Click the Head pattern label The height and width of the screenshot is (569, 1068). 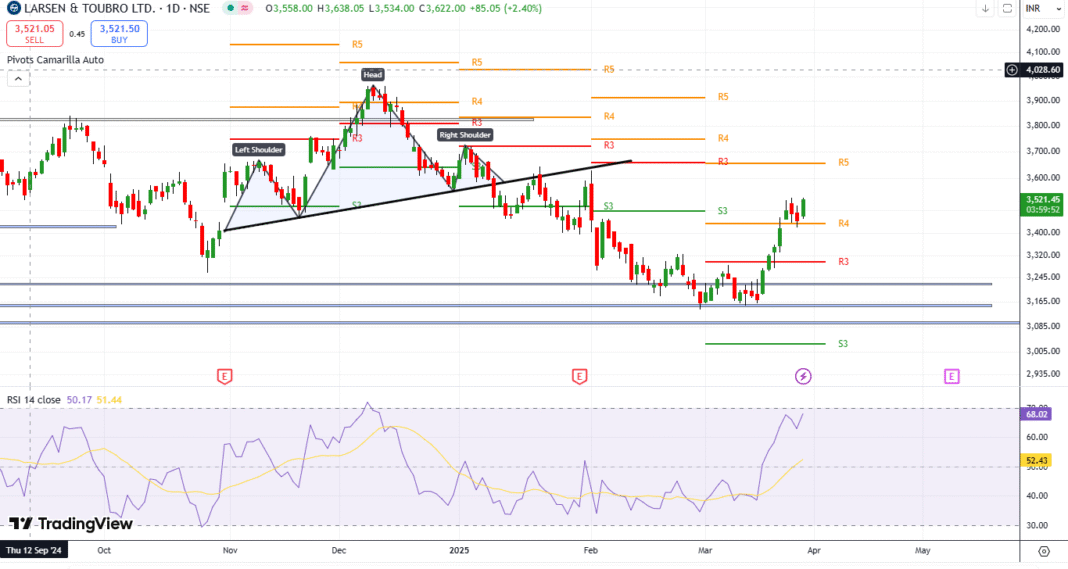[372, 74]
